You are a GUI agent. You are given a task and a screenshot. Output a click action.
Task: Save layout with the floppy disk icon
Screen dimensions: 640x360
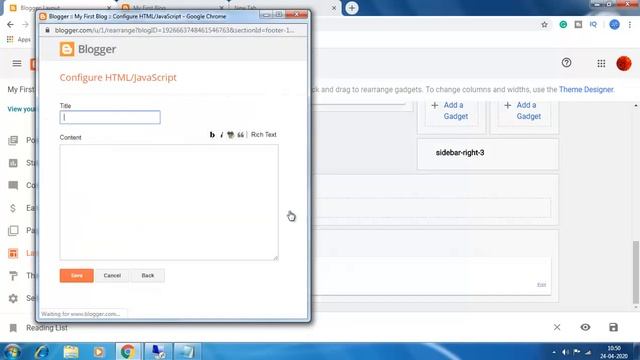point(613,327)
